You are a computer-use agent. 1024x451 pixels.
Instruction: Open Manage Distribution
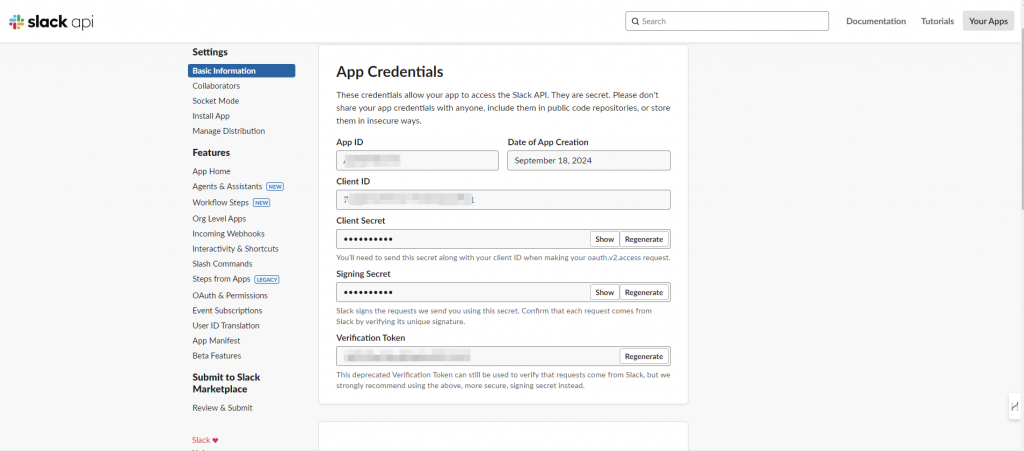(x=229, y=131)
